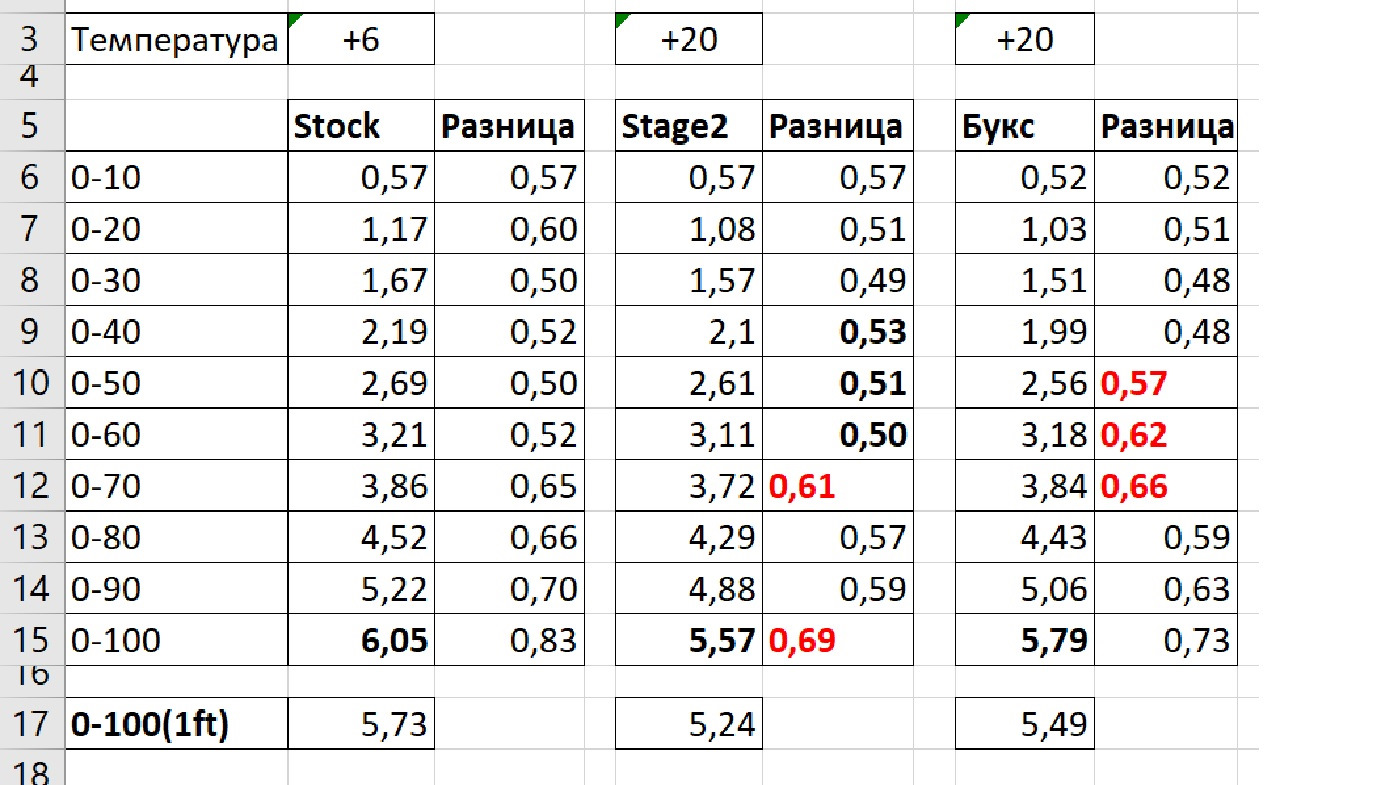The image size is (1374, 785).
Task: Select the Разница header next to Букс
Action: pos(1166,126)
